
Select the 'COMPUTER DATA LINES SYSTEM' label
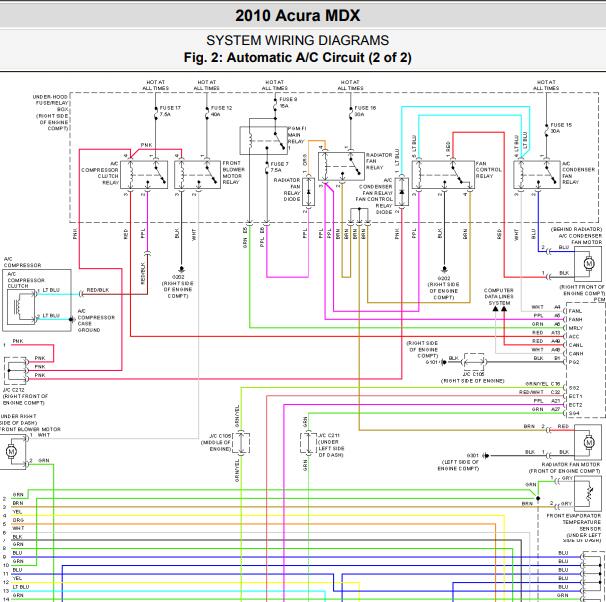tap(499, 296)
